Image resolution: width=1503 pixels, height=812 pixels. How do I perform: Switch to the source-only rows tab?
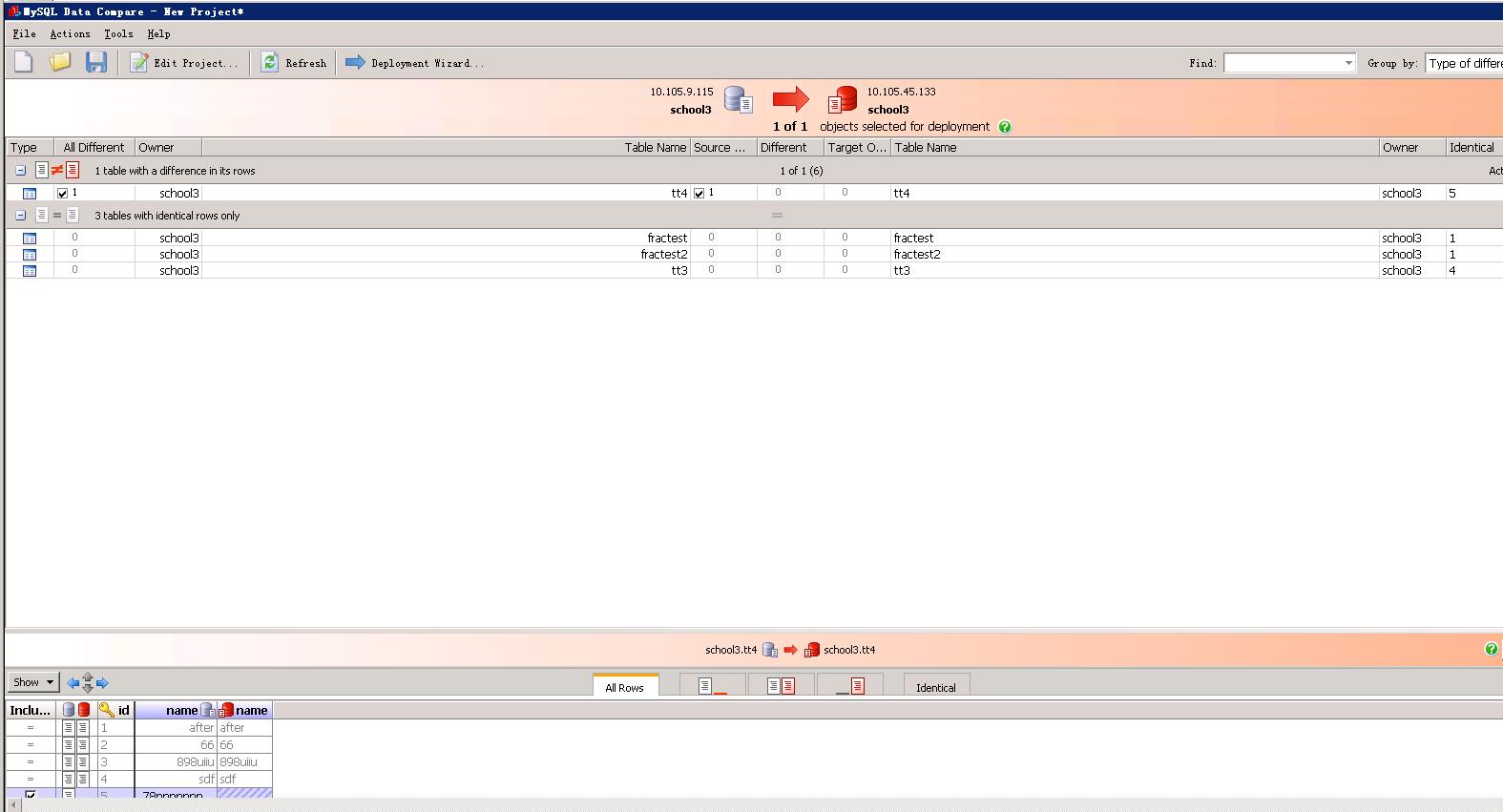[x=713, y=686]
